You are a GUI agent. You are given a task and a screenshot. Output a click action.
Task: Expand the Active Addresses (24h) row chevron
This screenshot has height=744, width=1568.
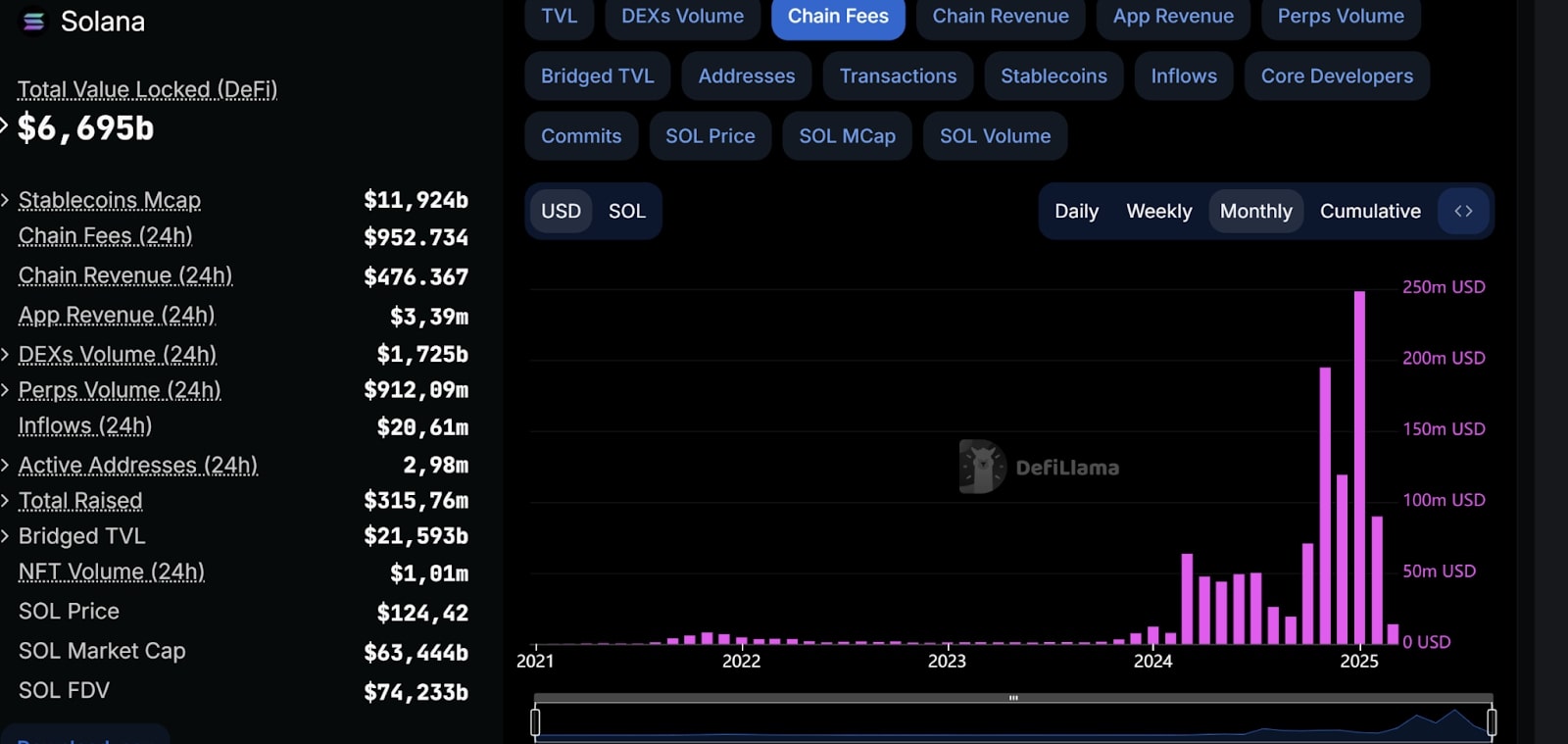pos(5,465)
